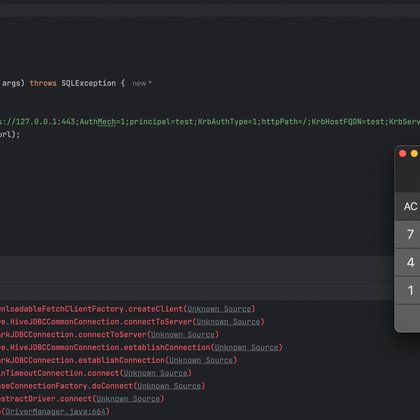Click 'doConnect' in the stack trace
This screenshot has width=420, height=420.
(112, 386)
